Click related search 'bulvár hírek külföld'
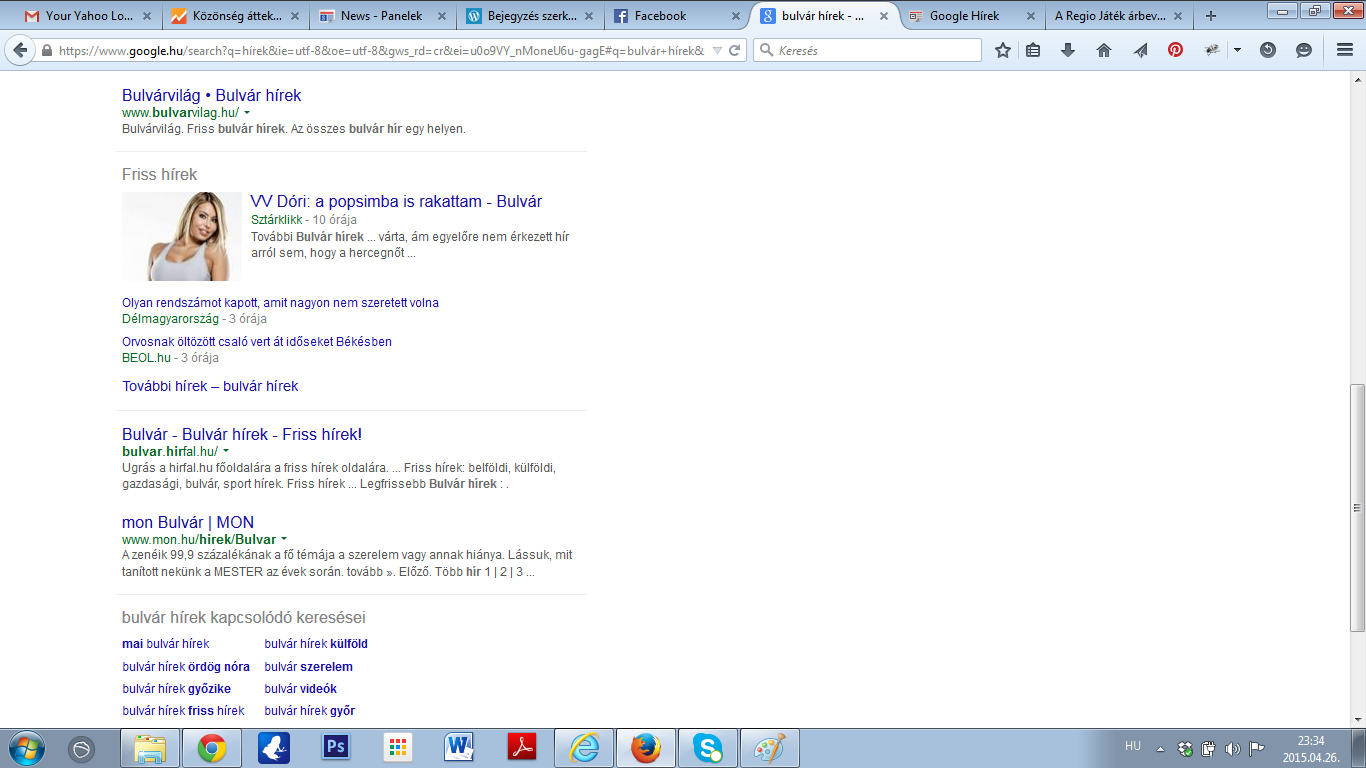The height and width of the screenshot is (768, 1366). [316, 644]
